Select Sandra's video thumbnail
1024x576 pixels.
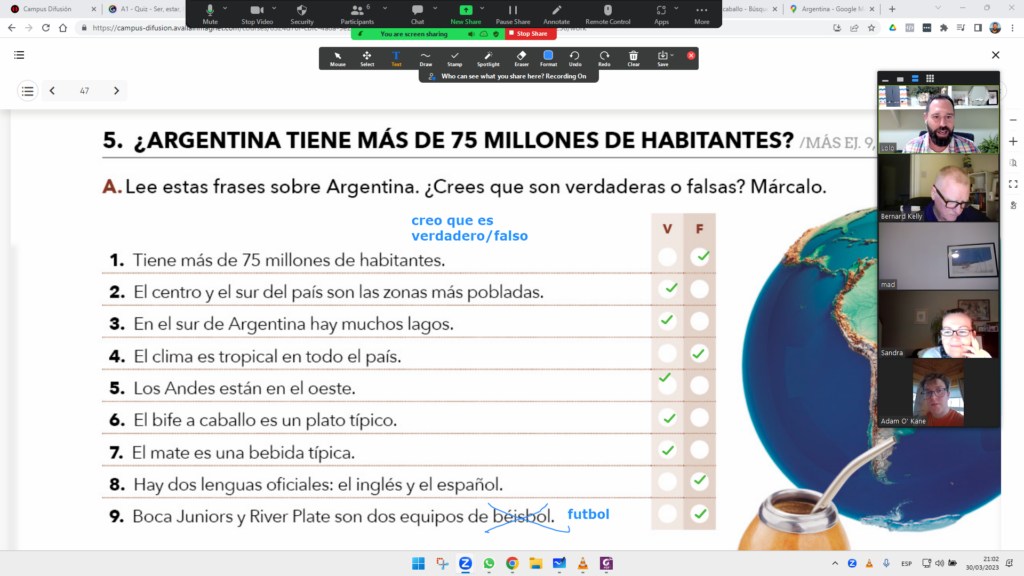tap(938, 325)
